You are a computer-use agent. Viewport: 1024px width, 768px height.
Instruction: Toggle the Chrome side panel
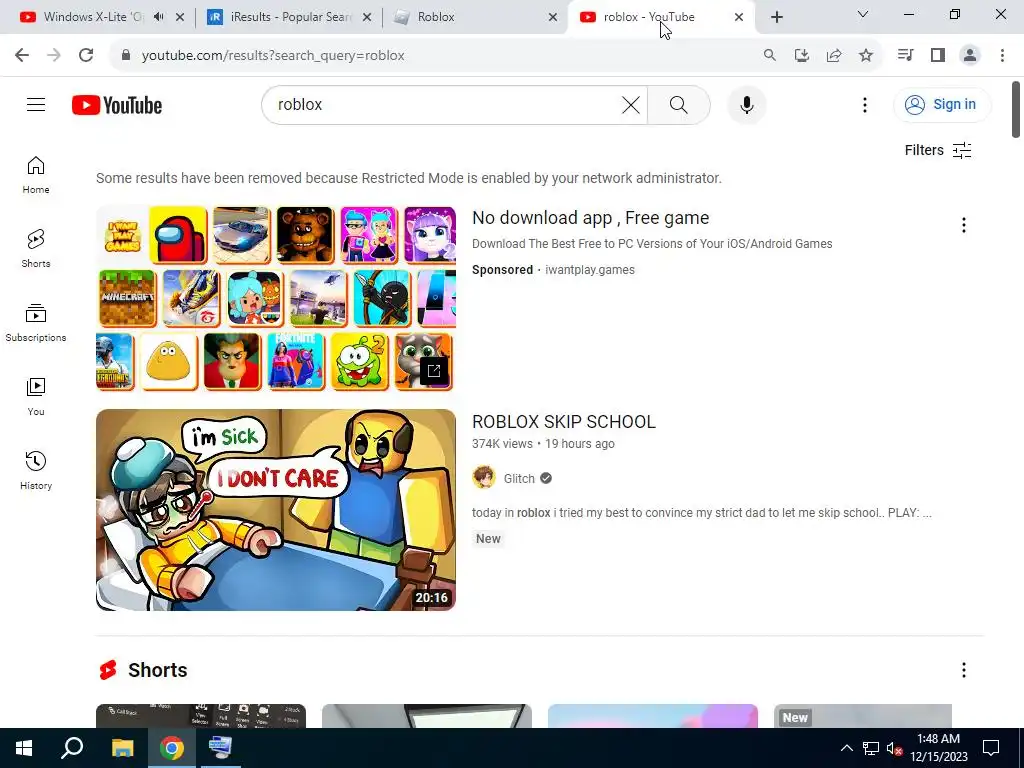point(938,56)
